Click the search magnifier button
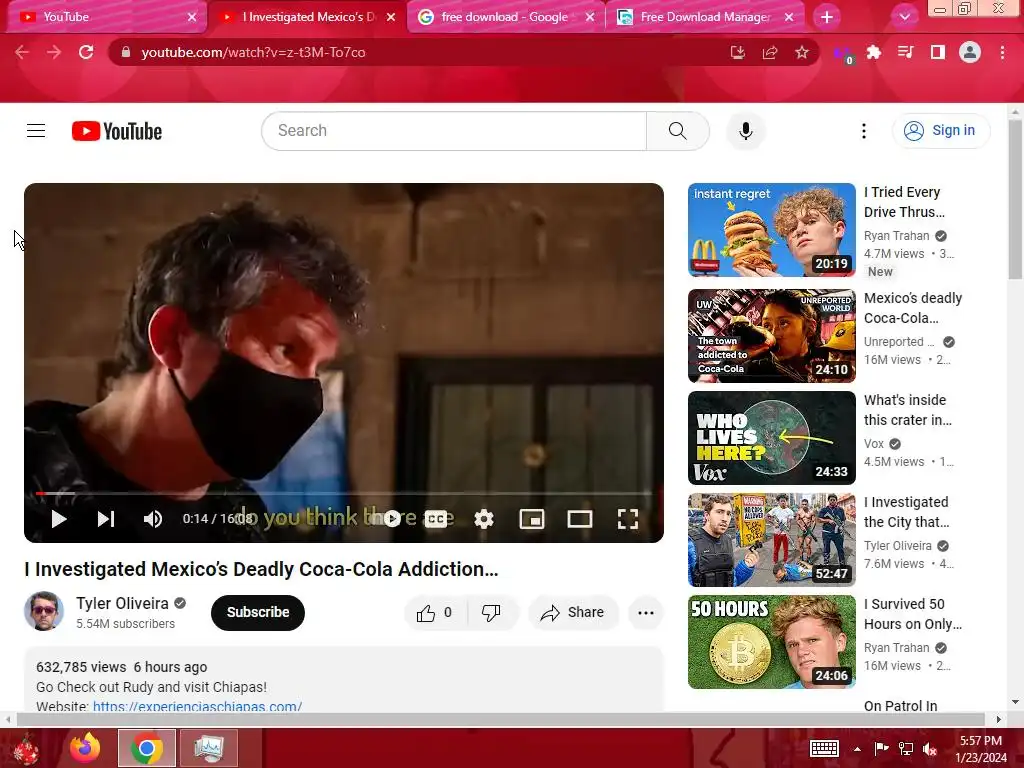The height and width of the screenshot is (768, 1024). [678, 131]
